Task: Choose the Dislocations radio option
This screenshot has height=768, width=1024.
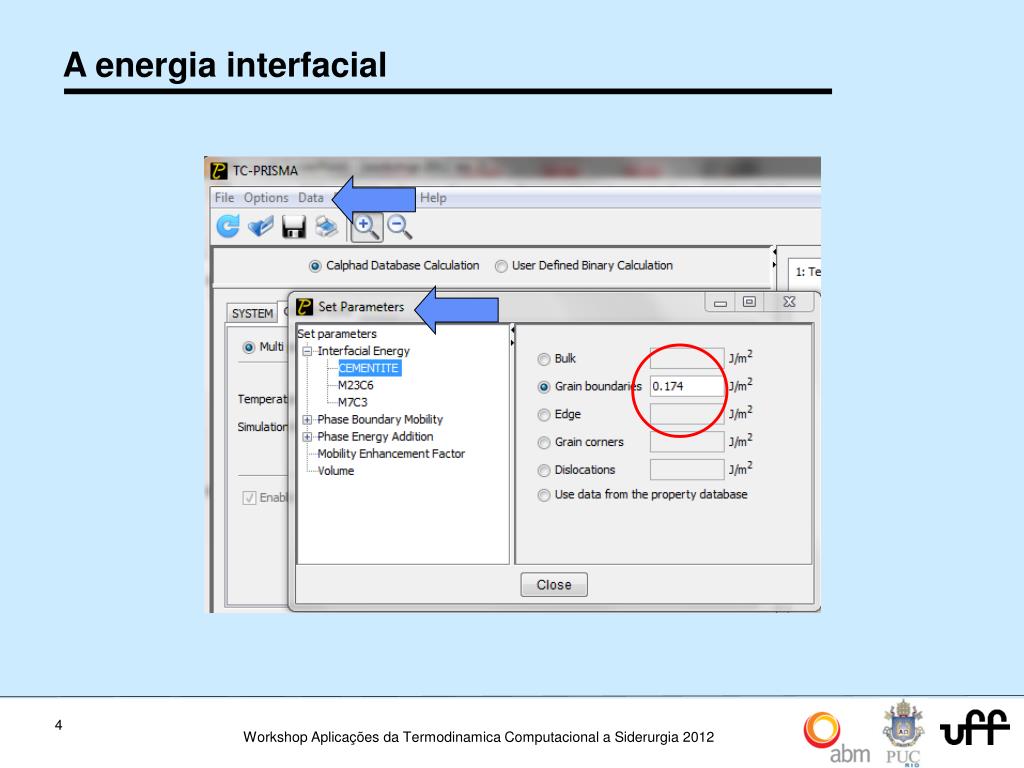Action: (543, 470)
